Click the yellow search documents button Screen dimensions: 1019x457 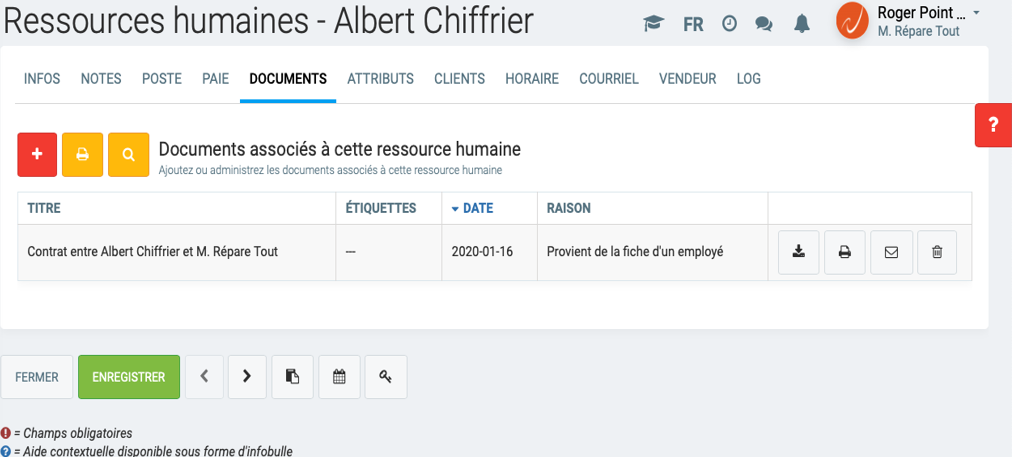click(x=128, y=154)
